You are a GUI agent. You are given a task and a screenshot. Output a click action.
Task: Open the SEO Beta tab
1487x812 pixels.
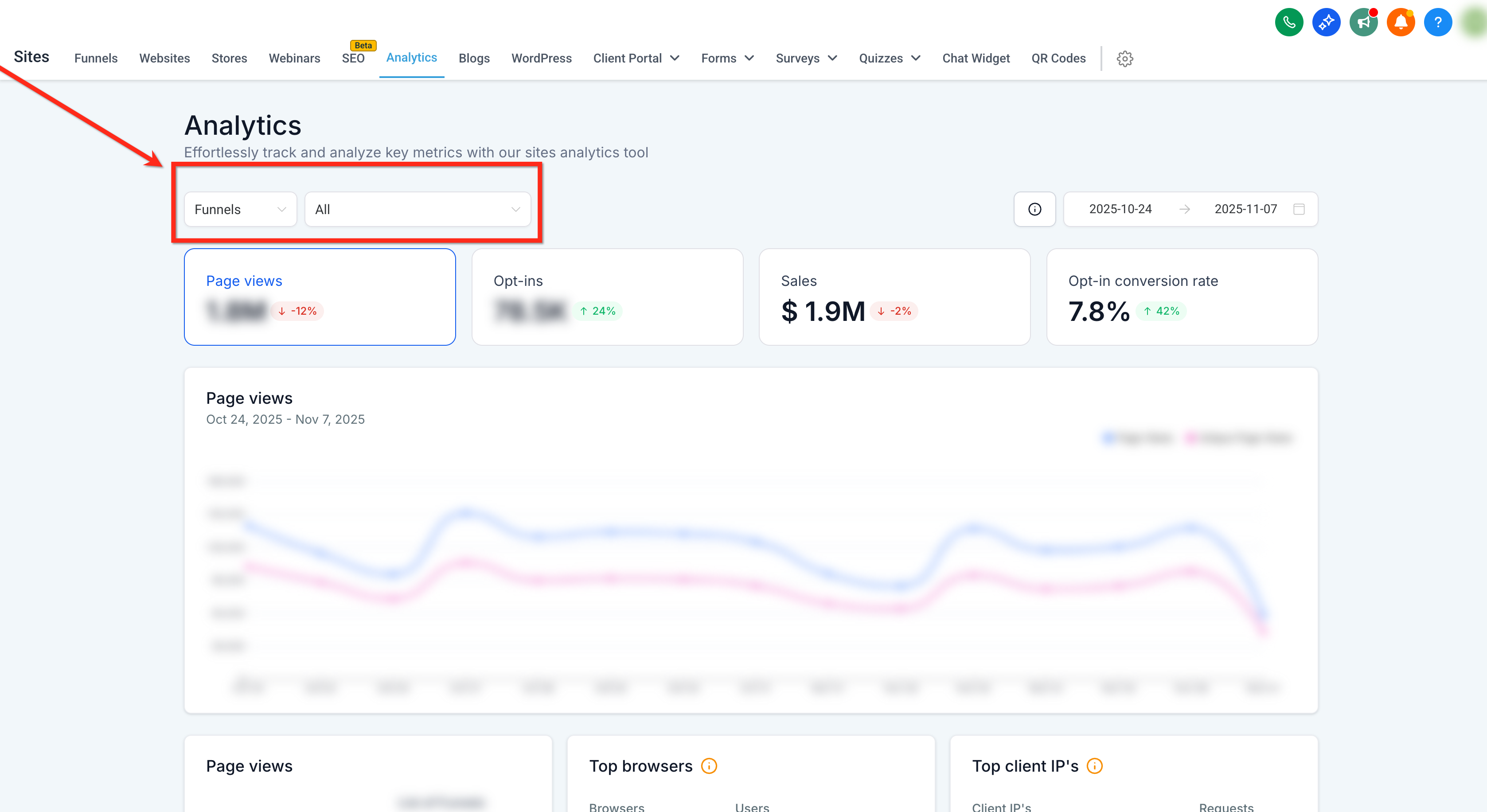(x=353, y=59)
